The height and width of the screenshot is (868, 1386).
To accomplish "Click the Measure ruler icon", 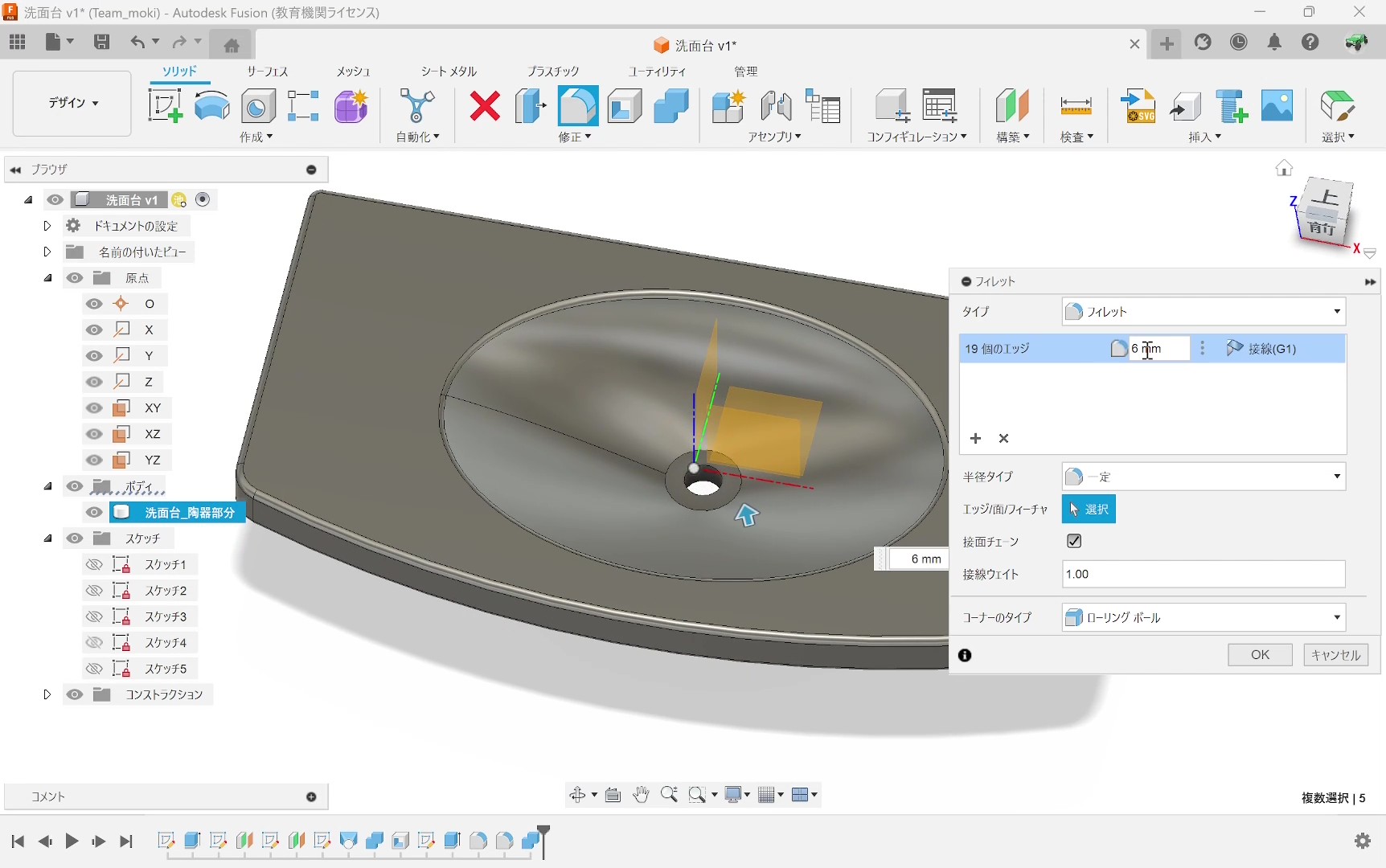I will tap(1076, 106).
